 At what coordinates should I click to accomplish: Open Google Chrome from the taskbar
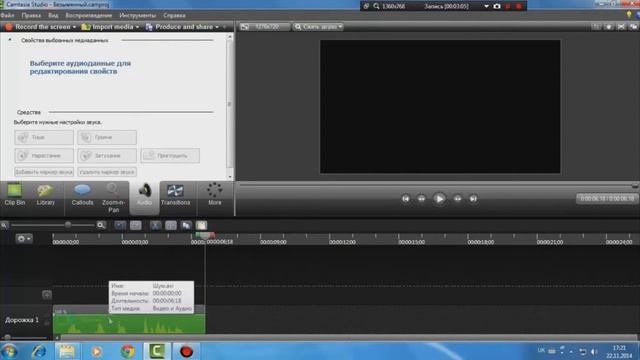click(128, 351)
